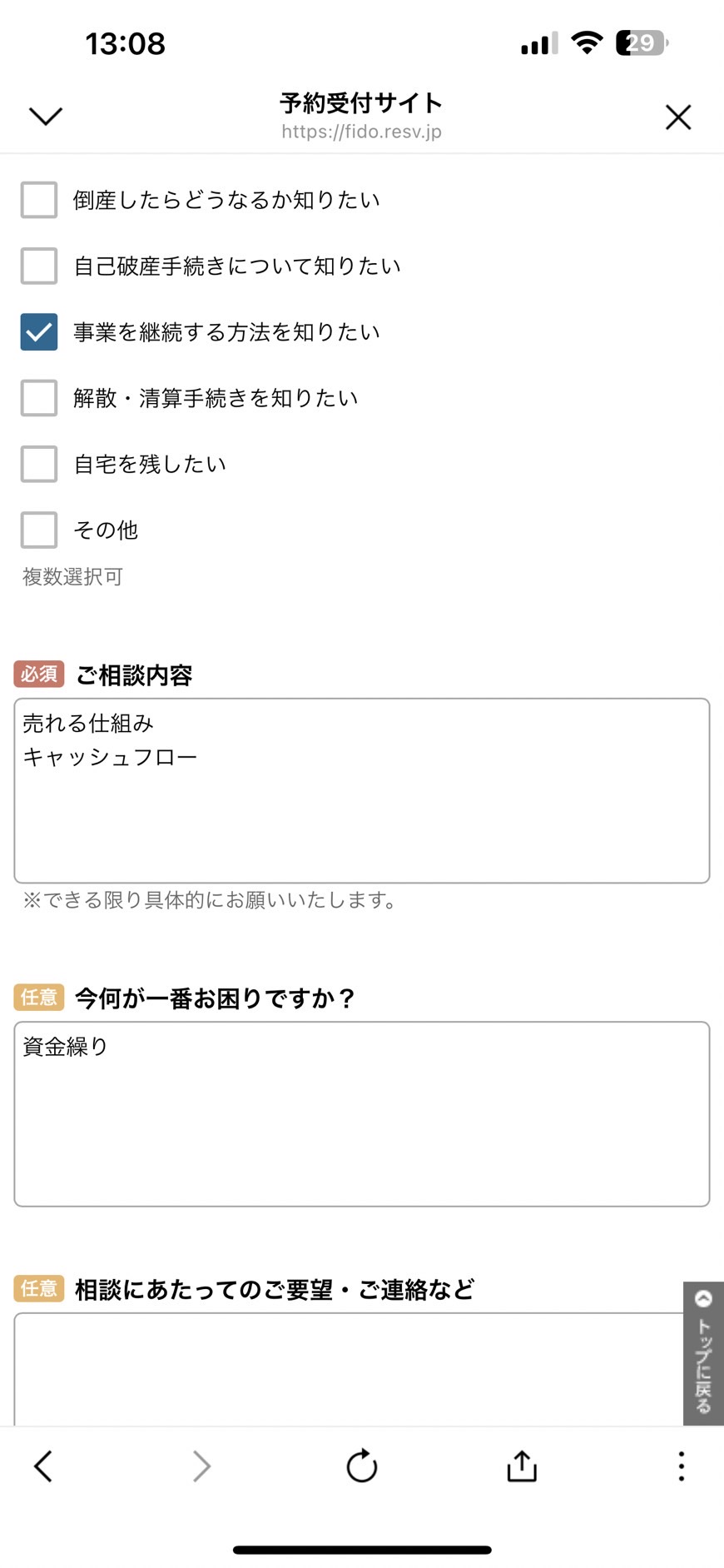Uncheck 事業を継続する方法を知りたい checkbox

[x=39, y=331]
